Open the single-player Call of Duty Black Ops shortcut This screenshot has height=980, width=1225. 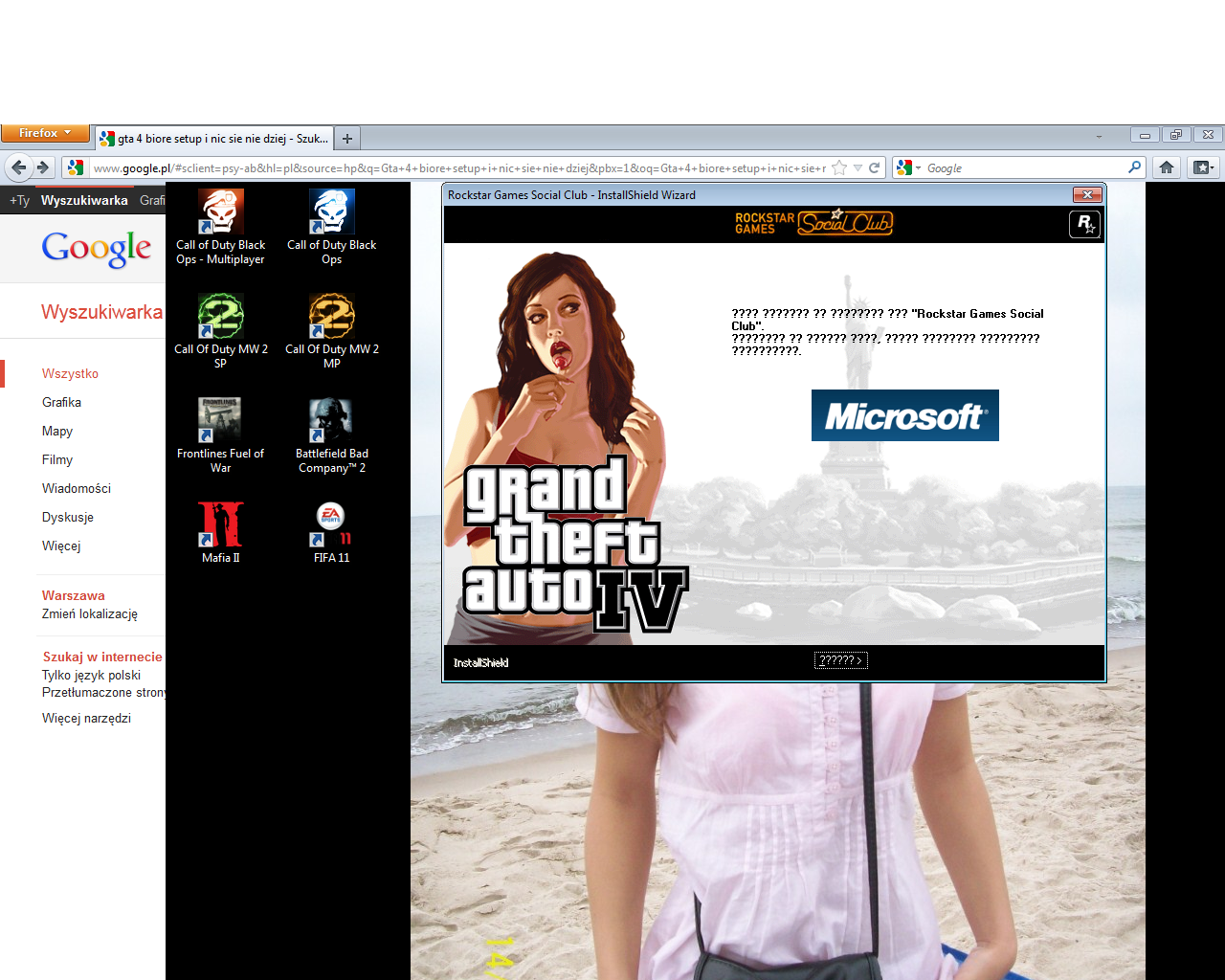[x=332, y=228]
